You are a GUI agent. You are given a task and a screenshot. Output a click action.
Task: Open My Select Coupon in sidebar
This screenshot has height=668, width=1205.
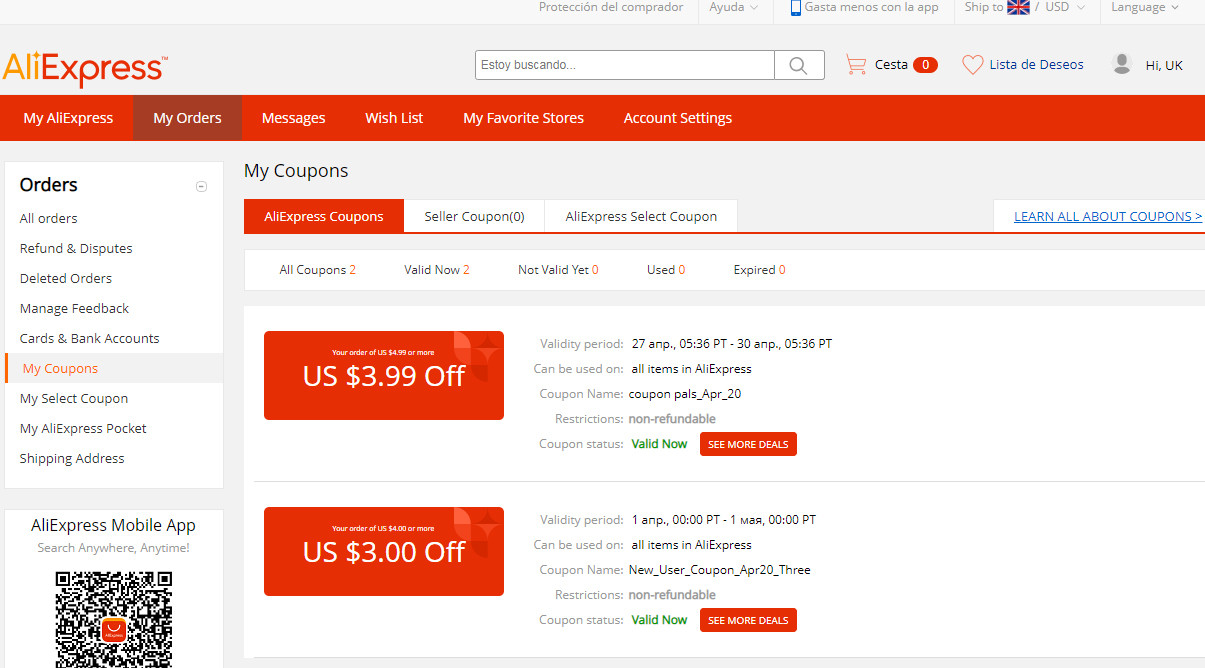[74, 398]
